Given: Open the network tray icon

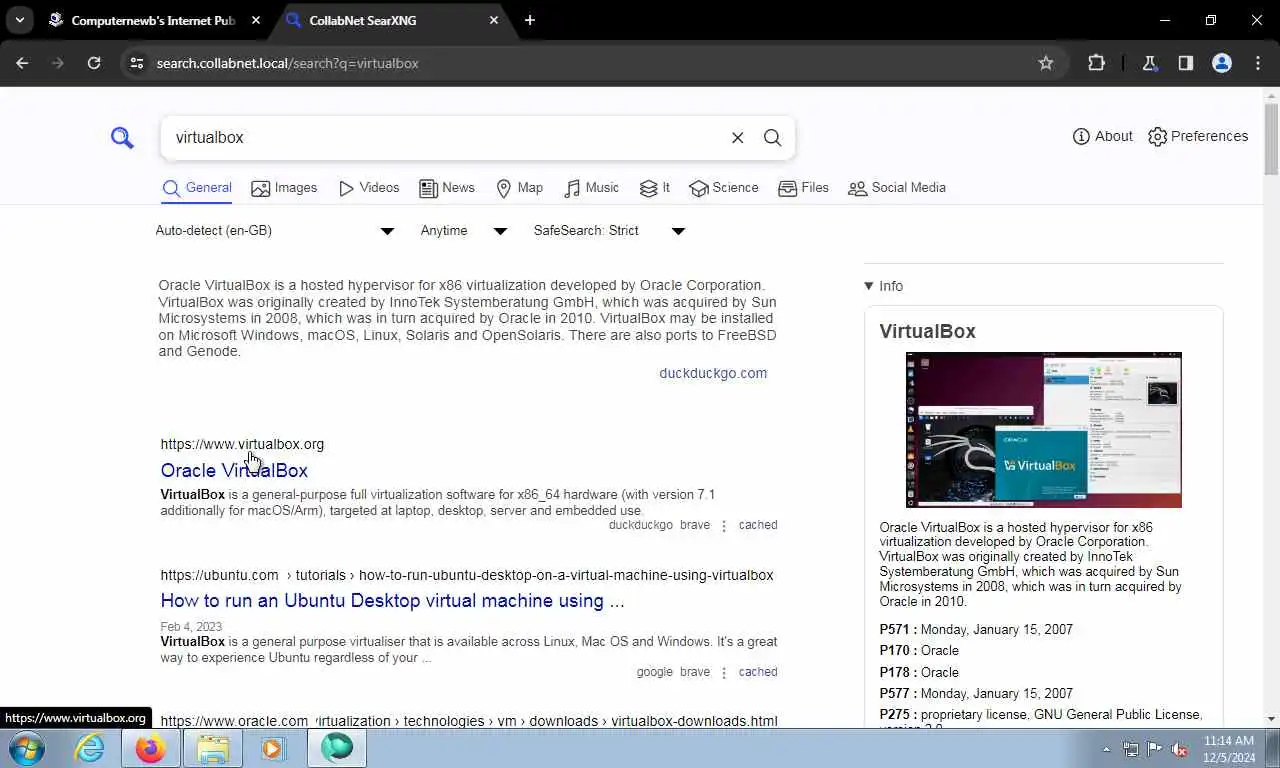Looking at the screenshot, I should coord(1131,749).
